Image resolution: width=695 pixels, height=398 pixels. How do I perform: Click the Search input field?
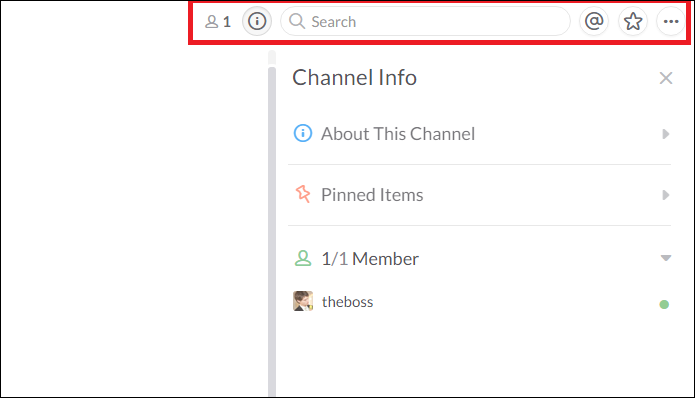coord(426,21)
